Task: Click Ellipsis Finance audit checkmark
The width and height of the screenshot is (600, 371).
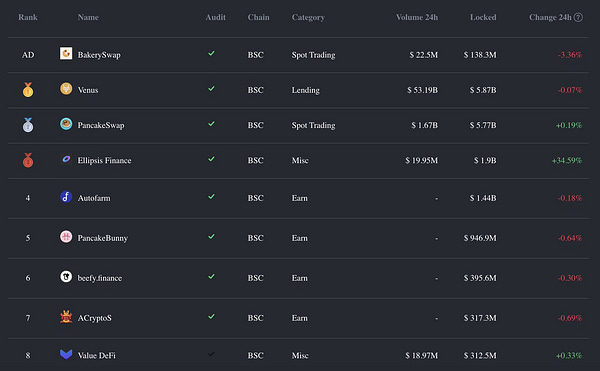Action: click(x=211, y=159)
